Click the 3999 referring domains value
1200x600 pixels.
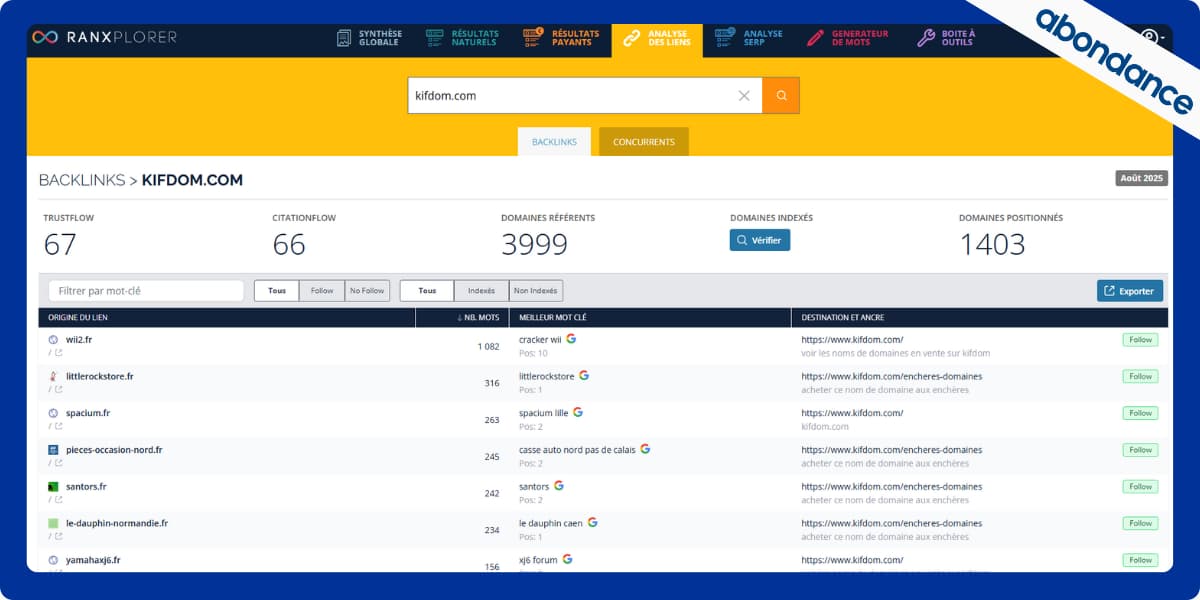coord(535,244)
